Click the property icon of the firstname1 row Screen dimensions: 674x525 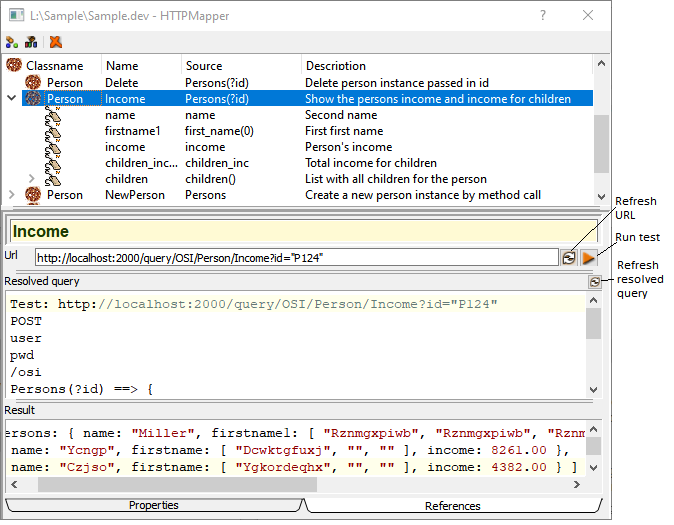54,131
